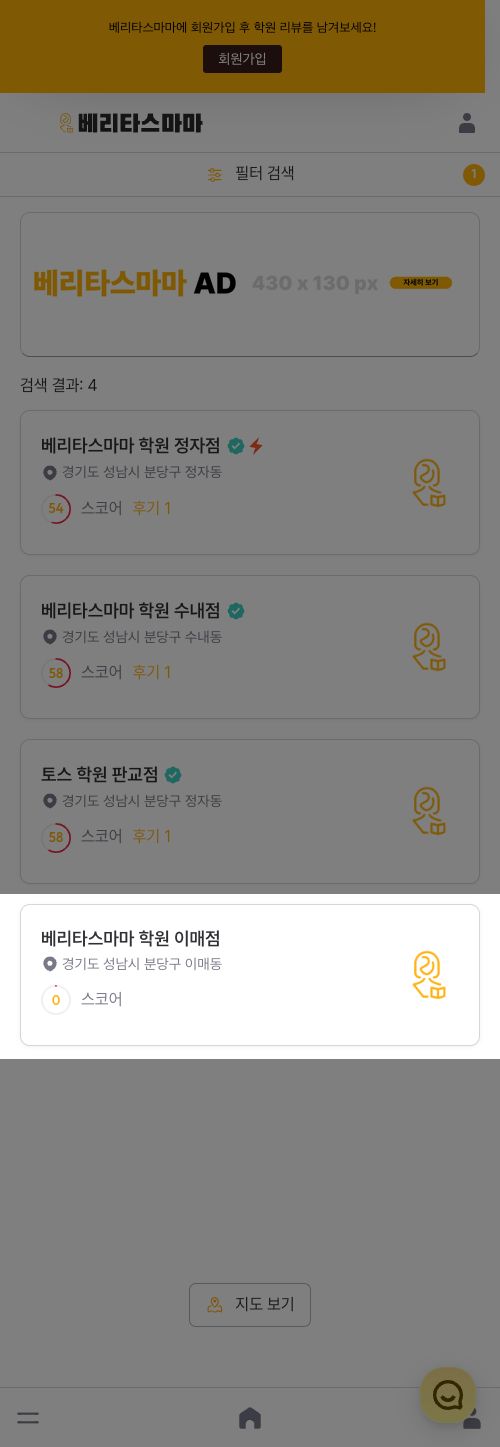Click the academy logo icon on 수내점 card

(x=429, y=647)
